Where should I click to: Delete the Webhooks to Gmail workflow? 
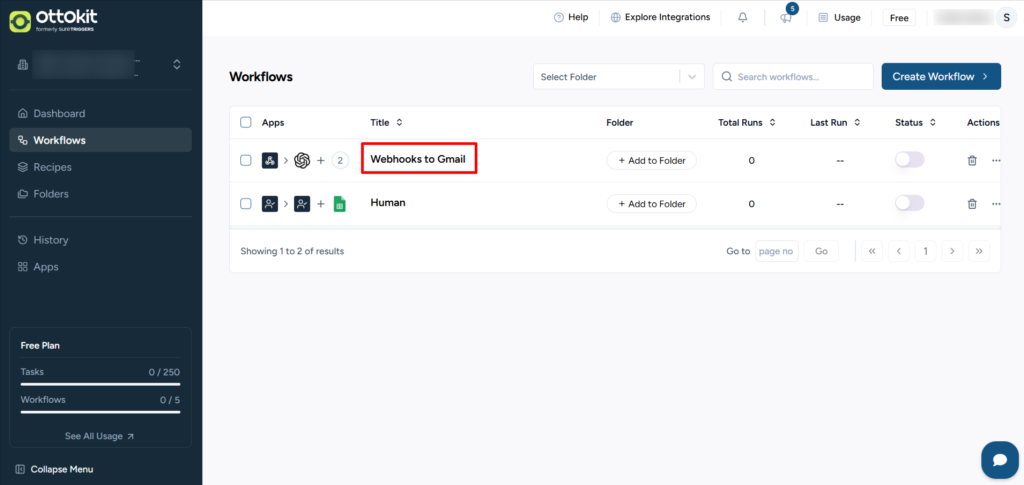pyautogui.click(x=972, y=160)
